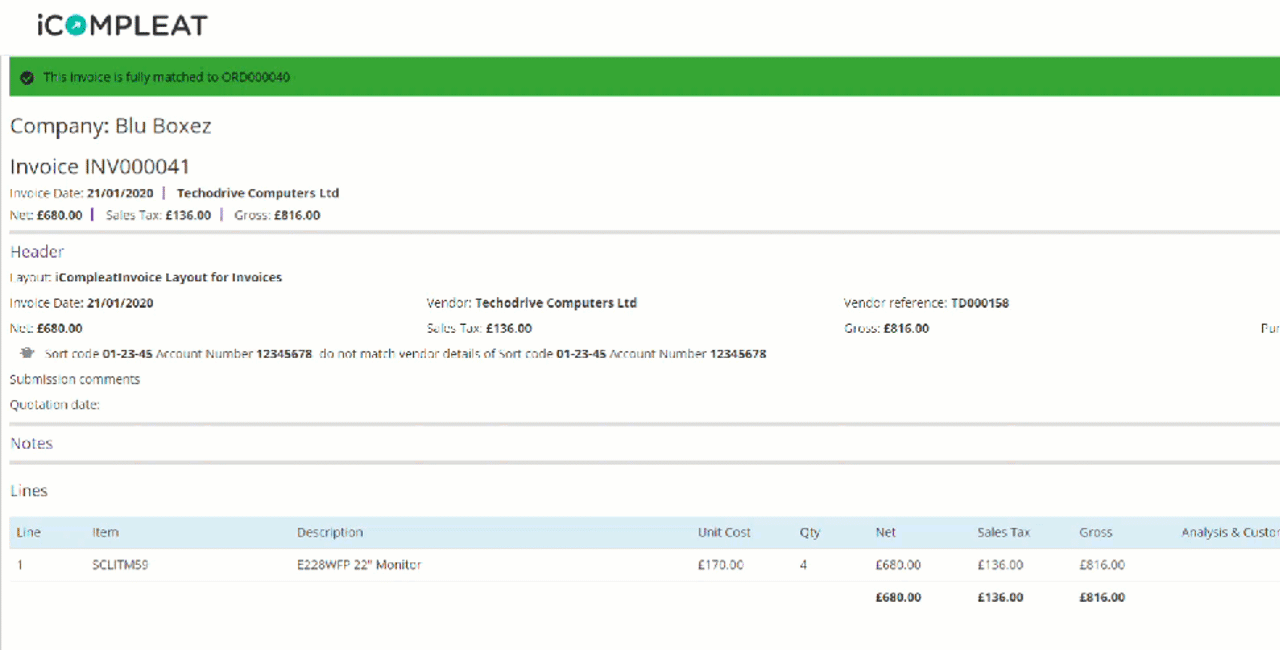Click the Invoice INV000041 heading
Screen dimensions: 1280x650
[x=100, y=166]
